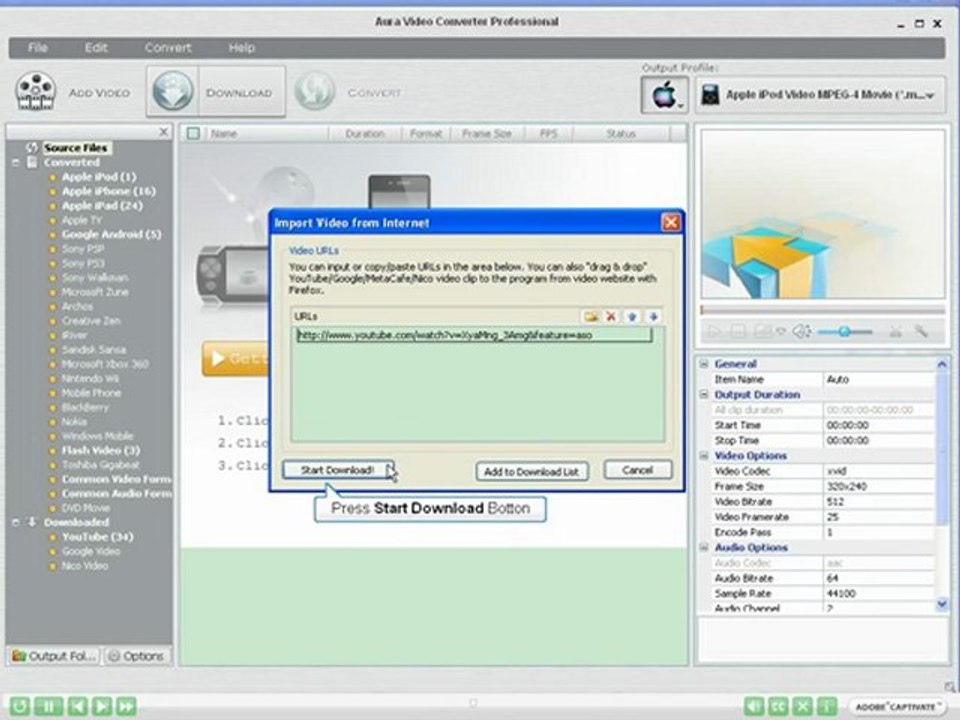Click scrollbar down arrow in properties panel
This screenshot has height=720, width=960.
tap(942, 604)
